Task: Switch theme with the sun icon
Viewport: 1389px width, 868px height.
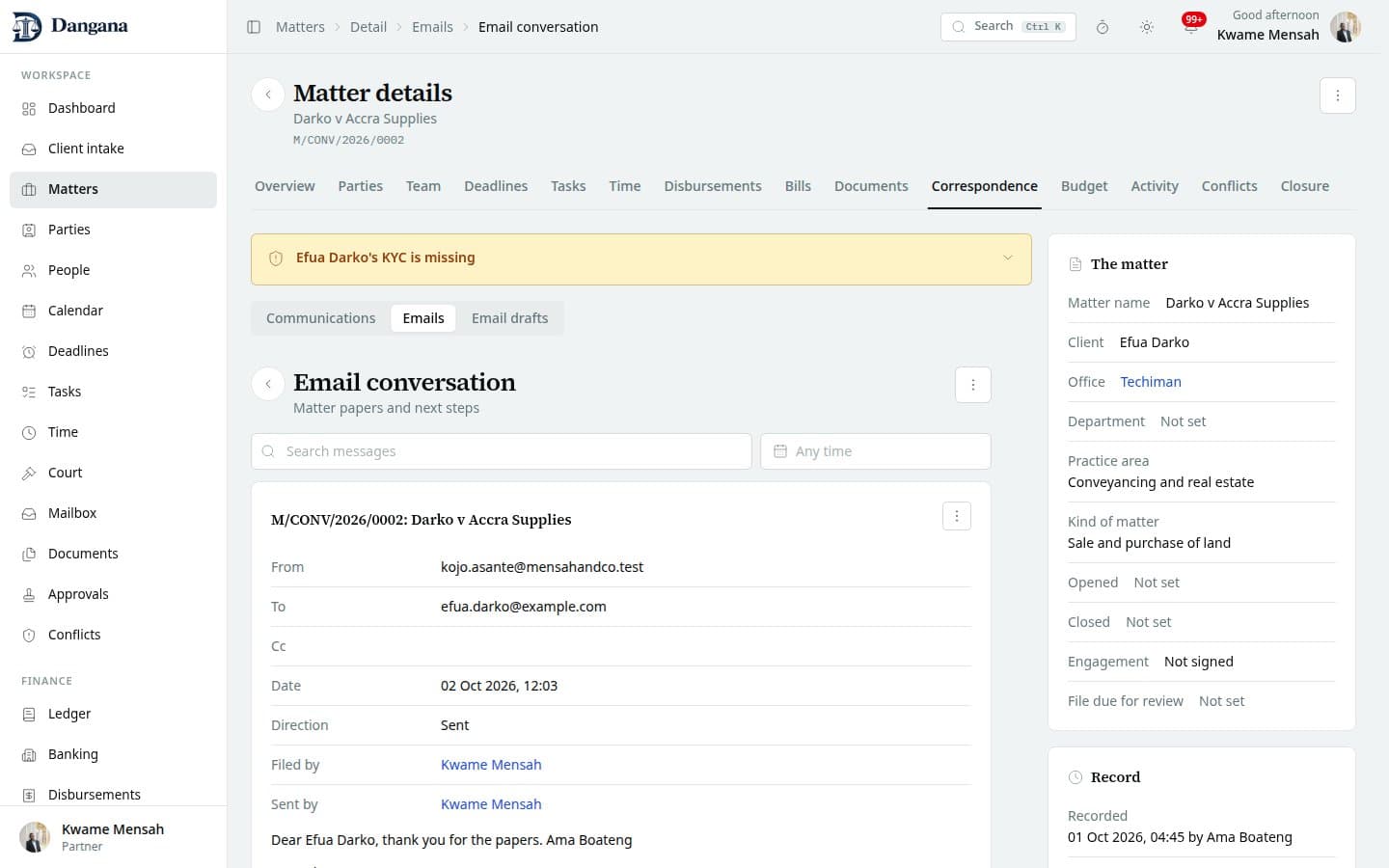Action: 1146,27
